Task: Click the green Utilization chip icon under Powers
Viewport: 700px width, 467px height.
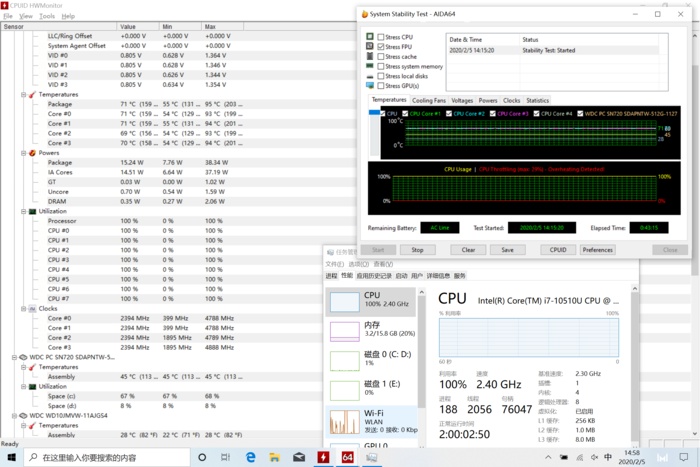Action: pyautogui.click(x=32, y=211)
